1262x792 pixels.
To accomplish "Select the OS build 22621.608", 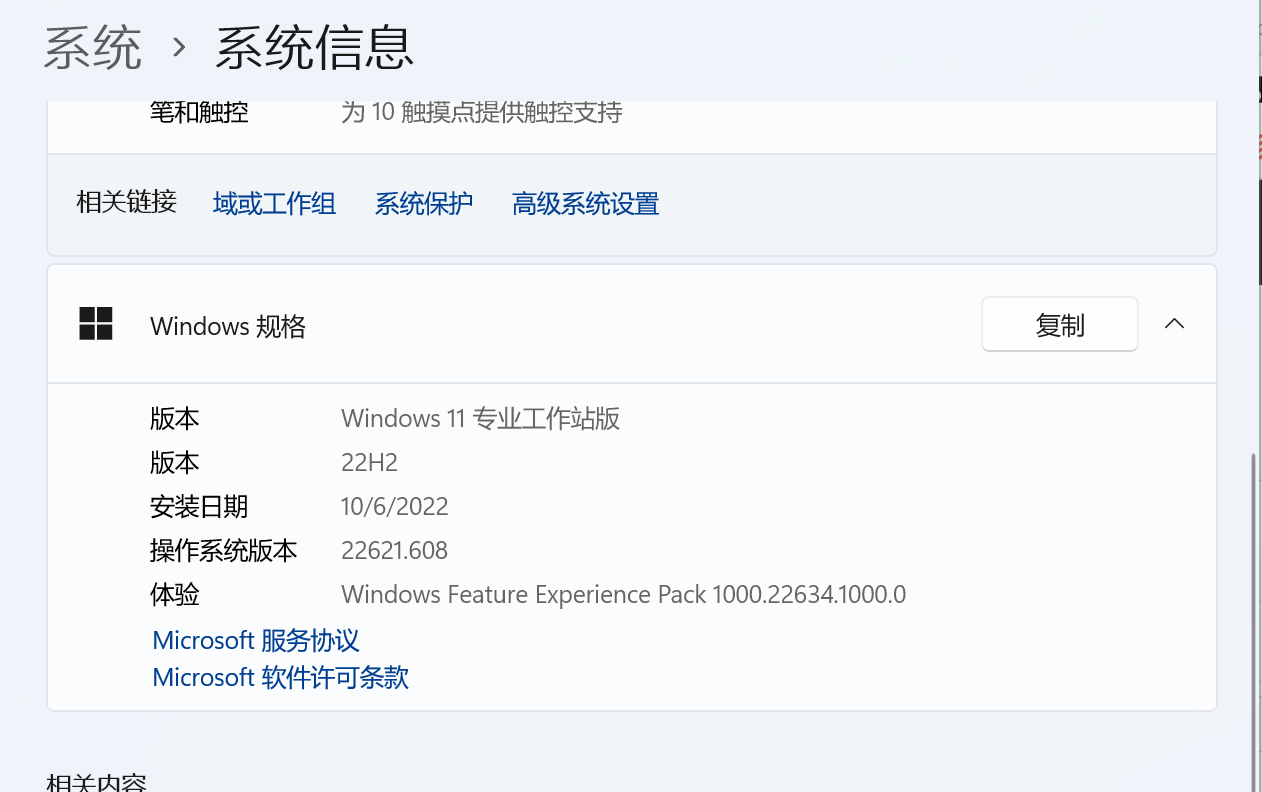I will click(x=394, y=550).
